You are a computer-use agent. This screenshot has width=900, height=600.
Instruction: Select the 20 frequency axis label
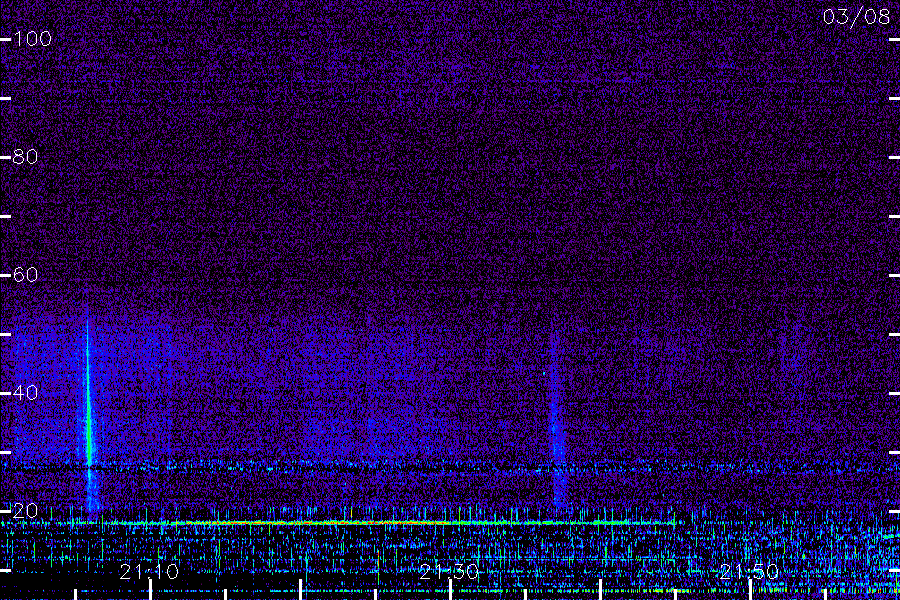[x=25, y=510]
